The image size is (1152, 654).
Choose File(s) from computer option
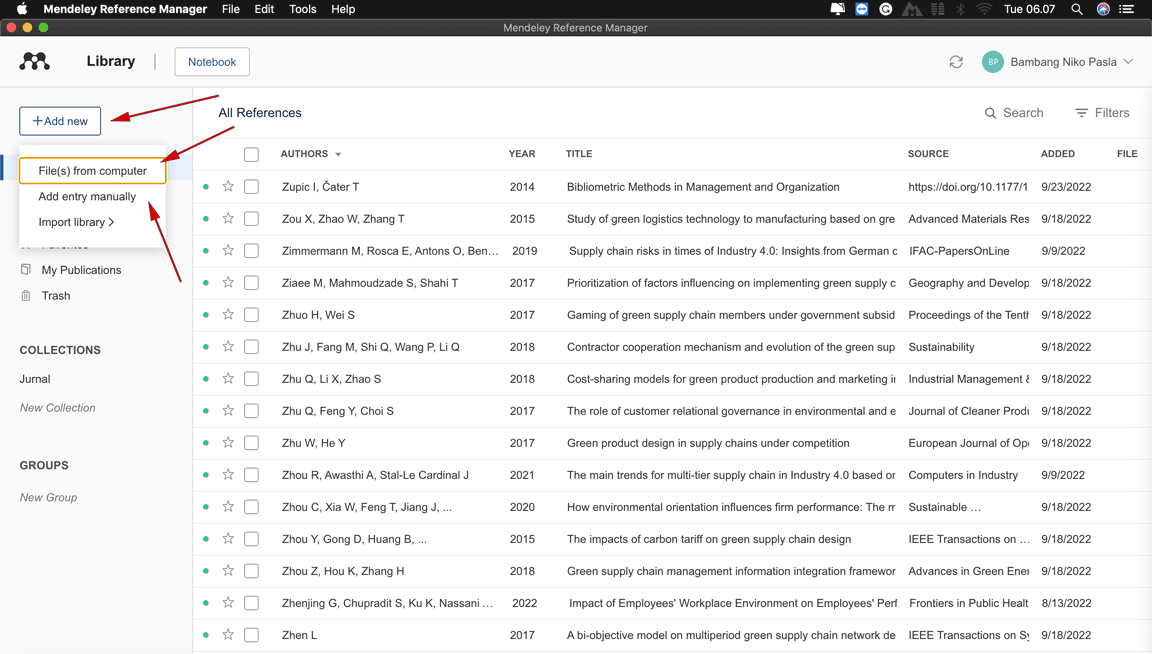tap(92, 171)
